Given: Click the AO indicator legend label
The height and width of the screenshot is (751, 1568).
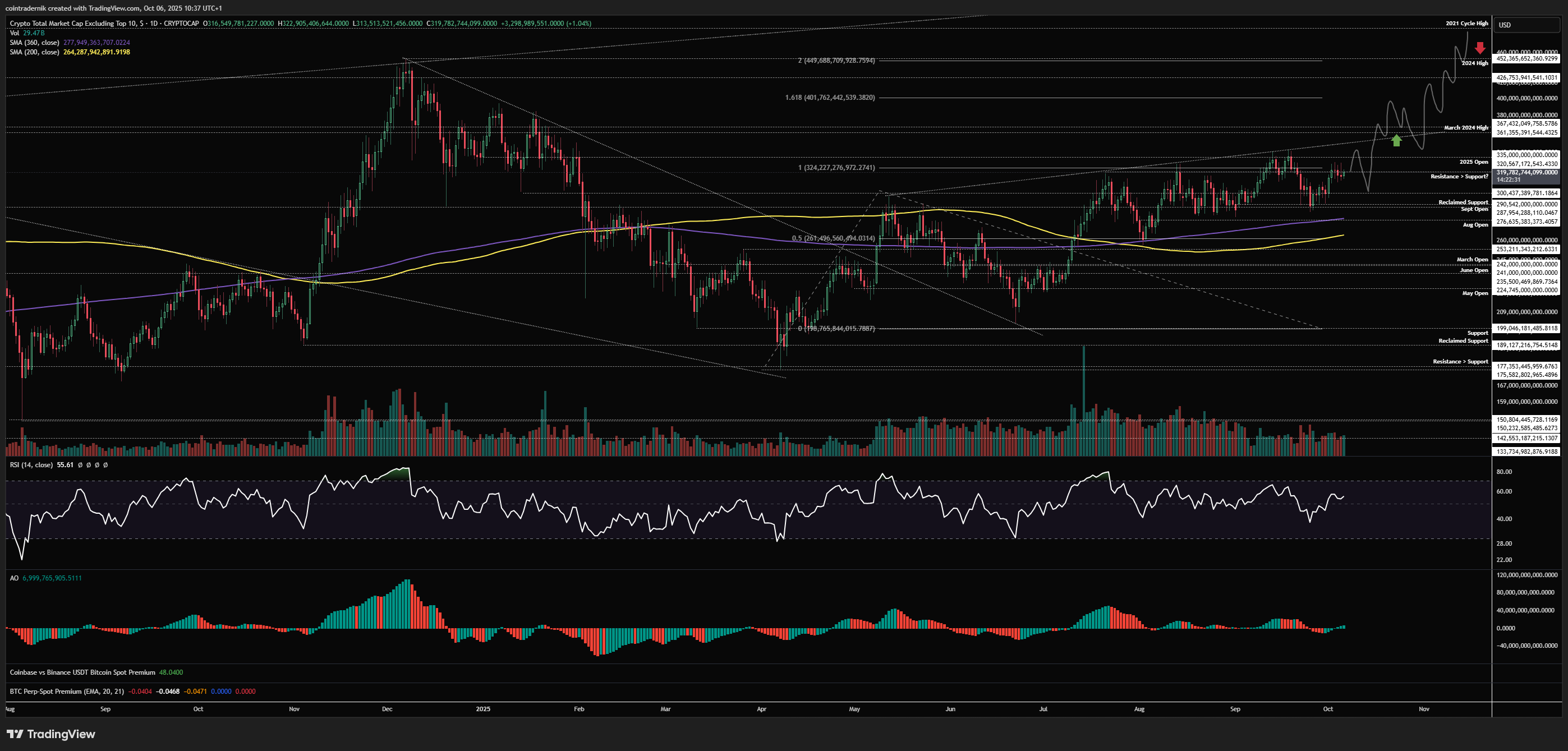Looking at the screenshot, I should (14, 578).
